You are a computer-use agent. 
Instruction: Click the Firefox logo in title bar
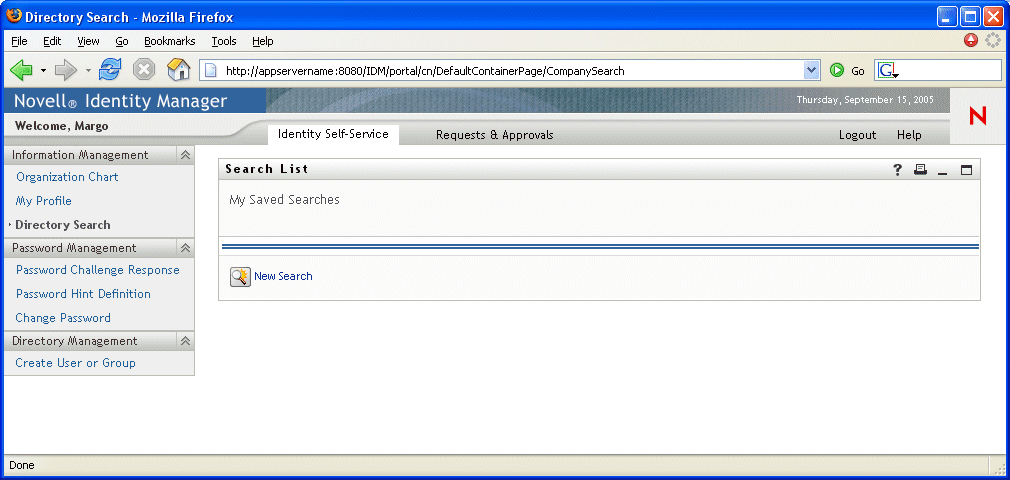[x=14, y=16]
